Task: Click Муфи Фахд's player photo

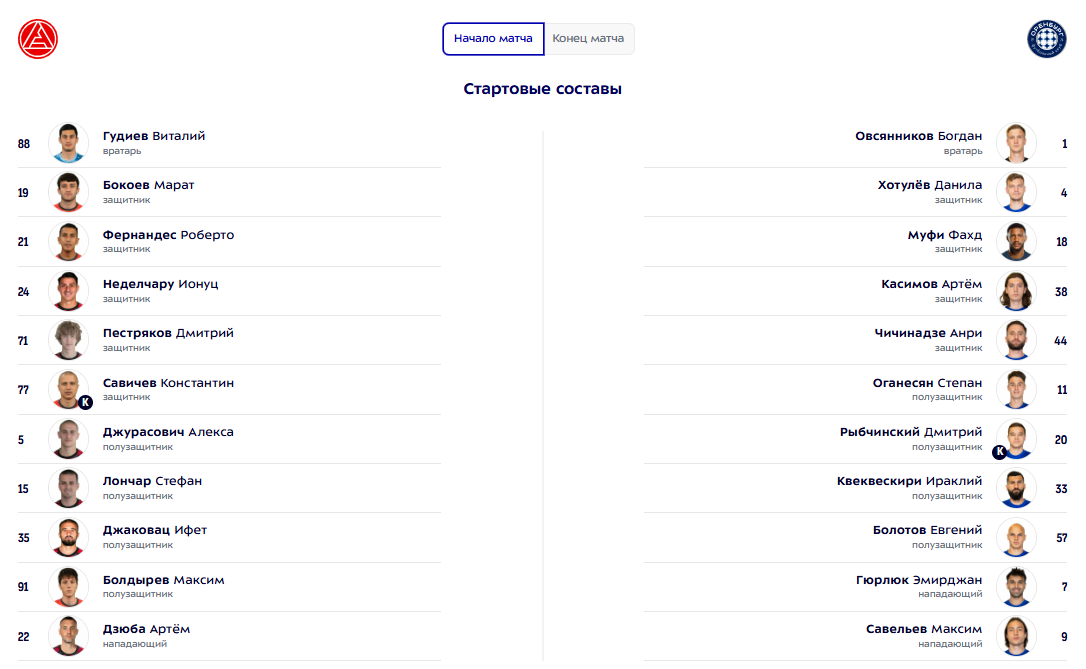Action: tap(1016, 242)
